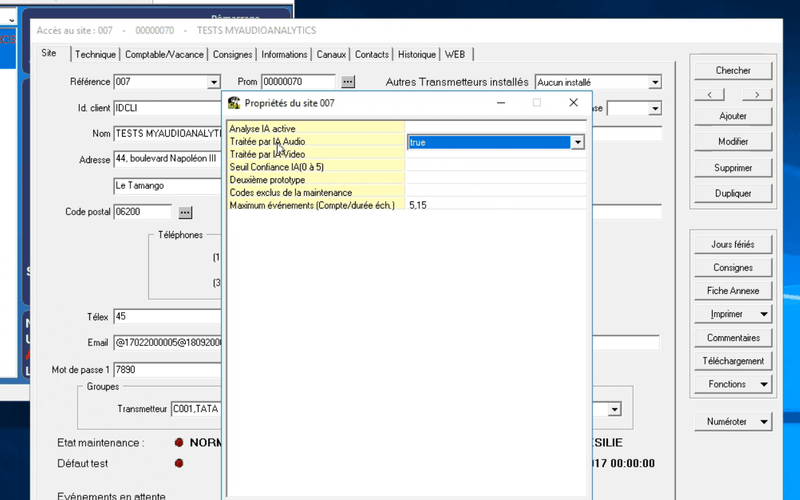Close the Propriétés du site 007 dialog
800x500 pixels.
click(573, 102)
